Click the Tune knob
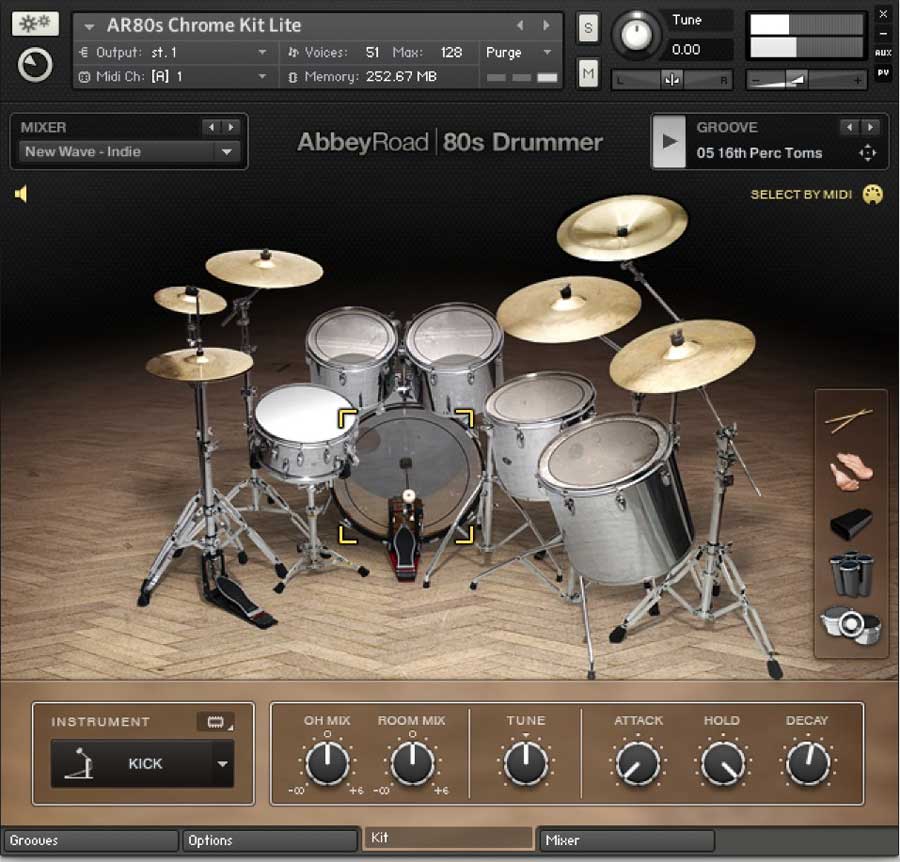Viewport: 900px width, 862px height. point(635,34)
